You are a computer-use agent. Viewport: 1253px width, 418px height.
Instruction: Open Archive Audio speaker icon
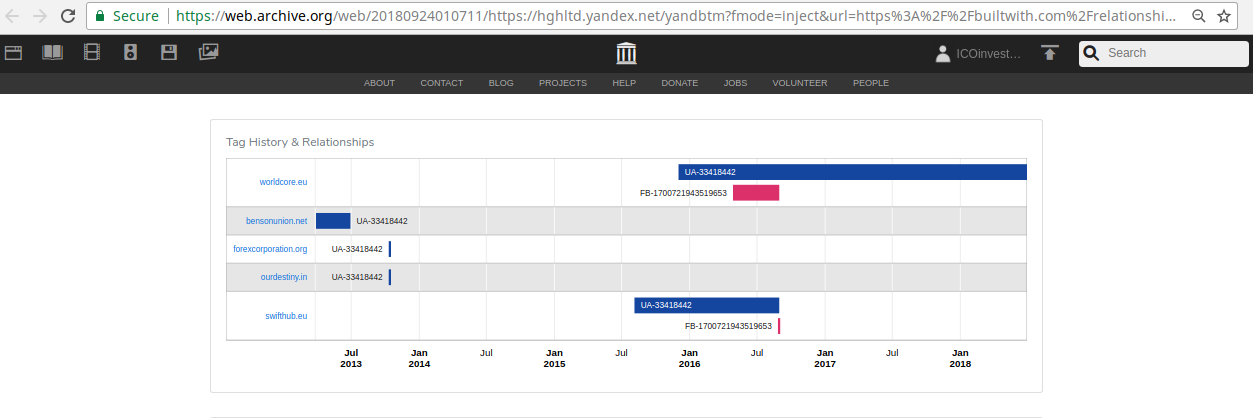point(130,53)
